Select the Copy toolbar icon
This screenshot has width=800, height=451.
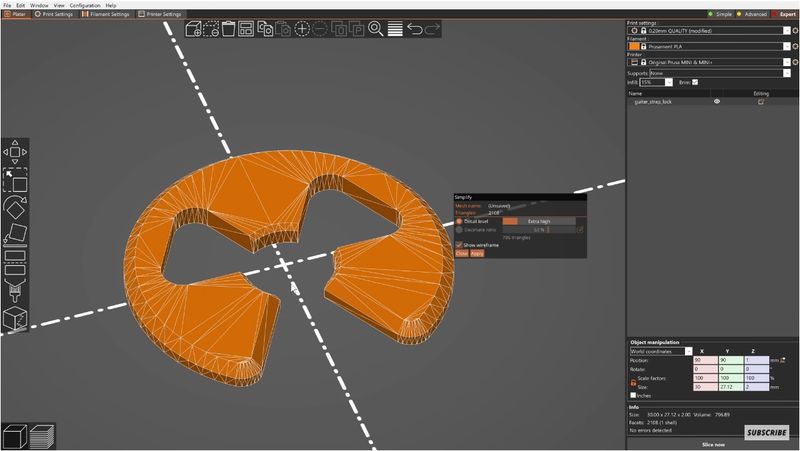tap(265, 29)
